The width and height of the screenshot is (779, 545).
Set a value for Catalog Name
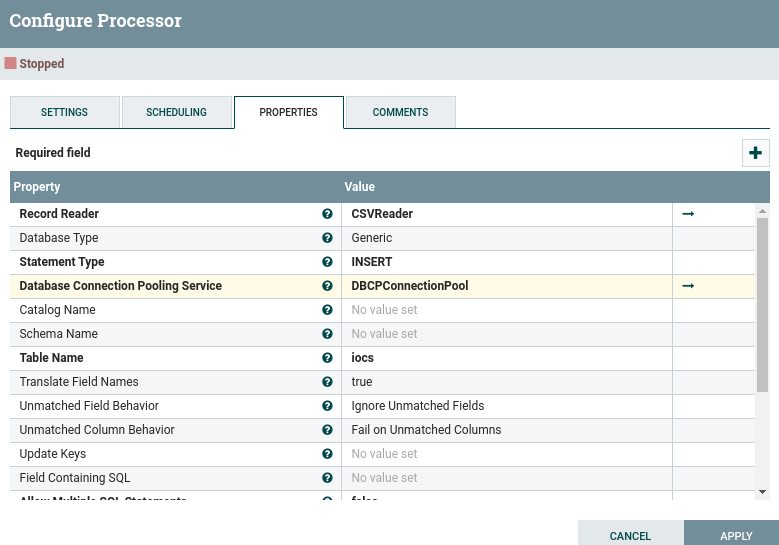507,310
